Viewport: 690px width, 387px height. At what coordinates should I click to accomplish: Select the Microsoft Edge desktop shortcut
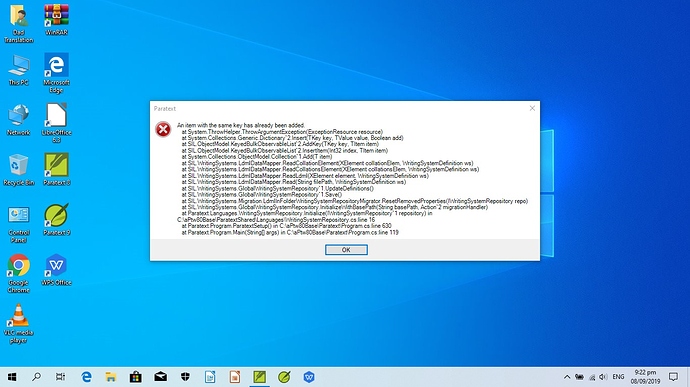56,74
